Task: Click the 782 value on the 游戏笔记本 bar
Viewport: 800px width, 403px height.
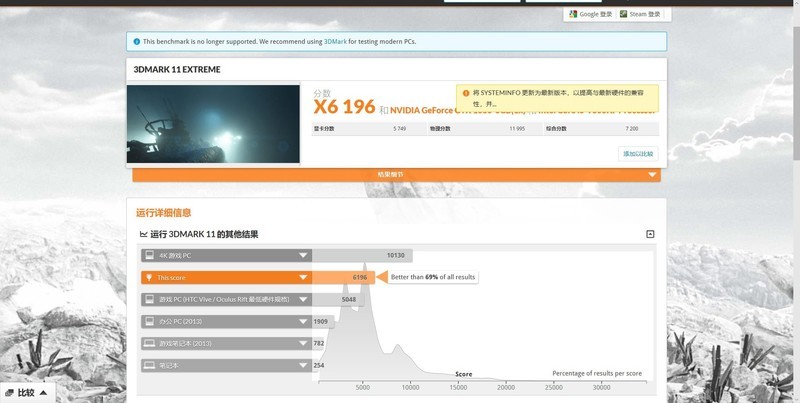Action: point(319,343)
